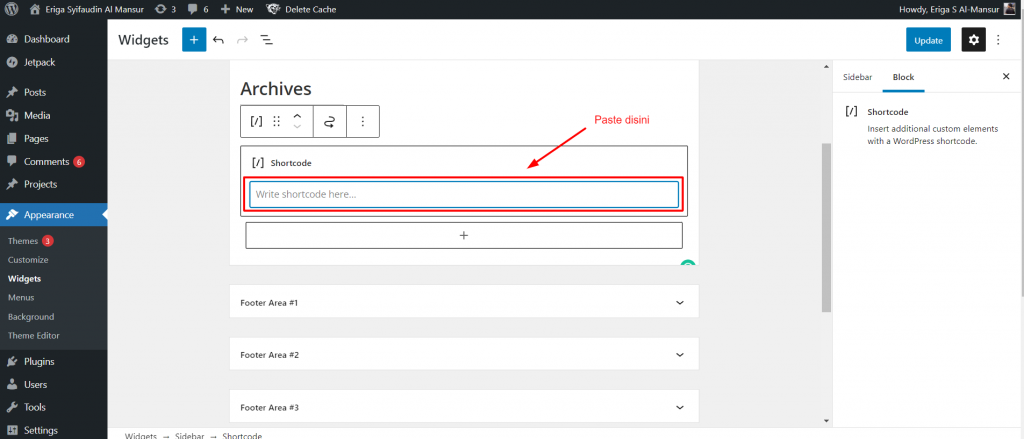
Task: Click Delete Cache in admin bar
Action: (301, 9)
